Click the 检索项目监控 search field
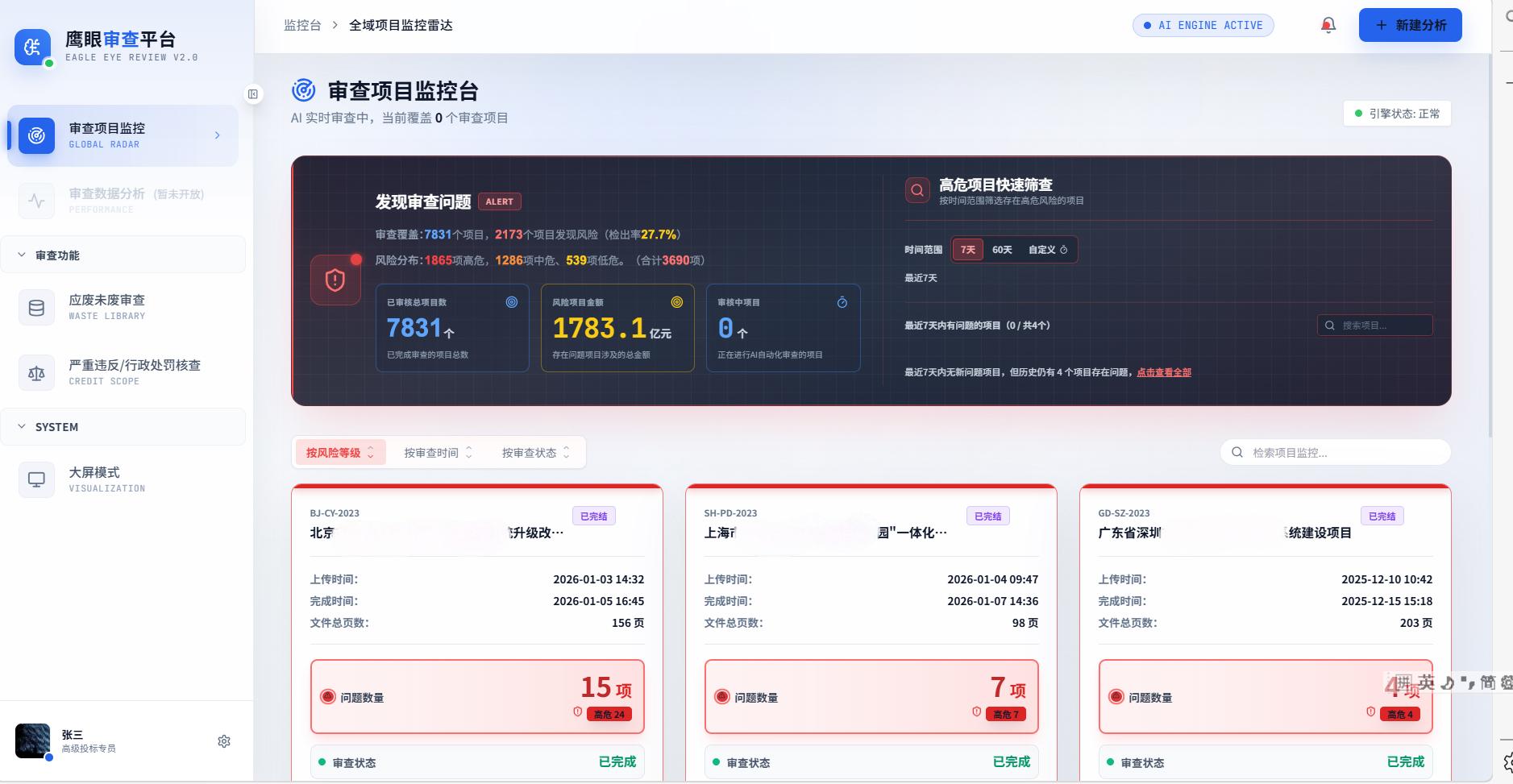The image size is (1513, 784). tap(1344, 453)
